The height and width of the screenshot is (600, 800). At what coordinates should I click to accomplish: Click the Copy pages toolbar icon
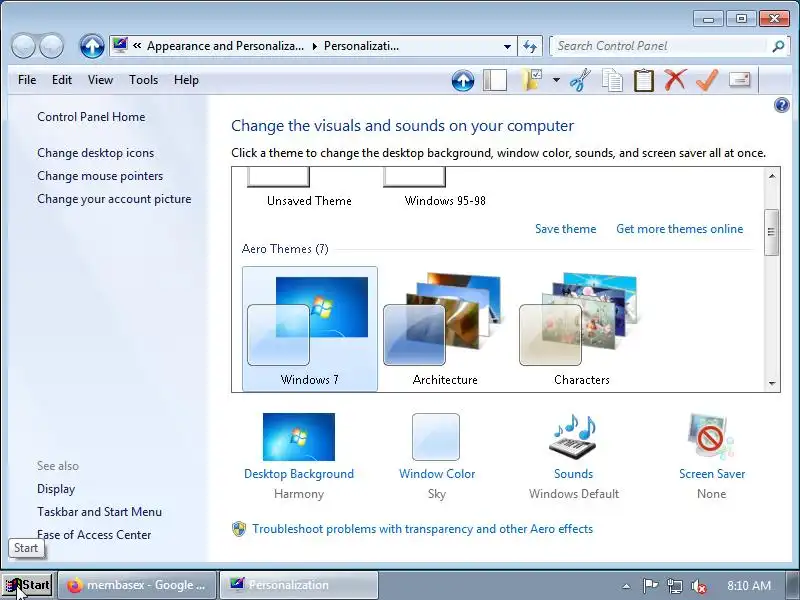tap(612, 80)
